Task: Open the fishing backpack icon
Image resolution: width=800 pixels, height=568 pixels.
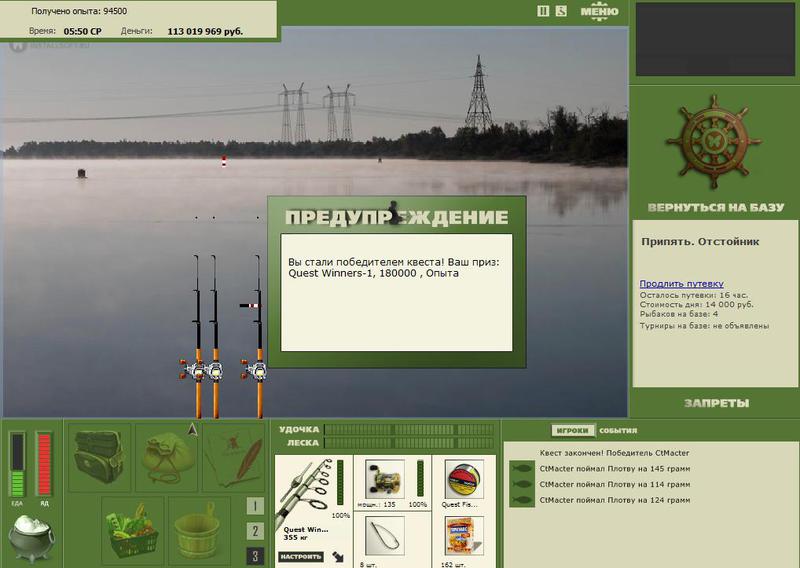Action: tap(99, 457)
